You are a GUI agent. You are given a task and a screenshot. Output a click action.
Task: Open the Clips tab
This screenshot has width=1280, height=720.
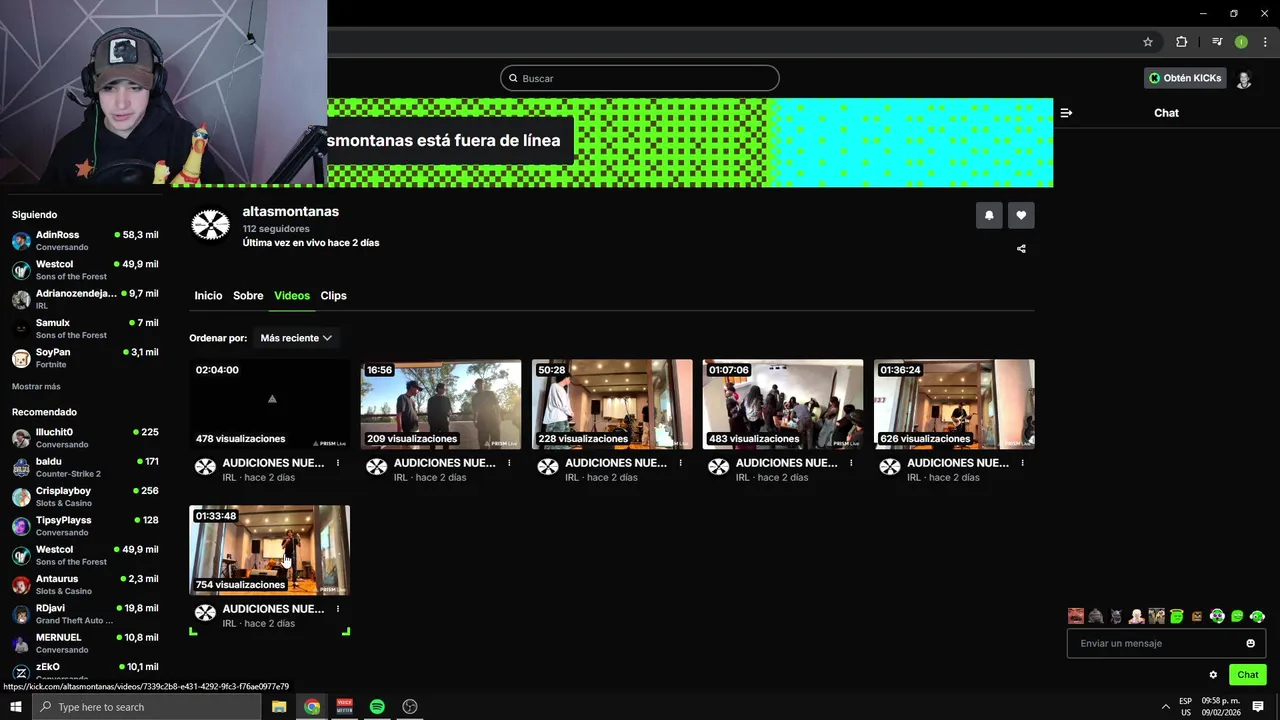click(x=334, y=296)
